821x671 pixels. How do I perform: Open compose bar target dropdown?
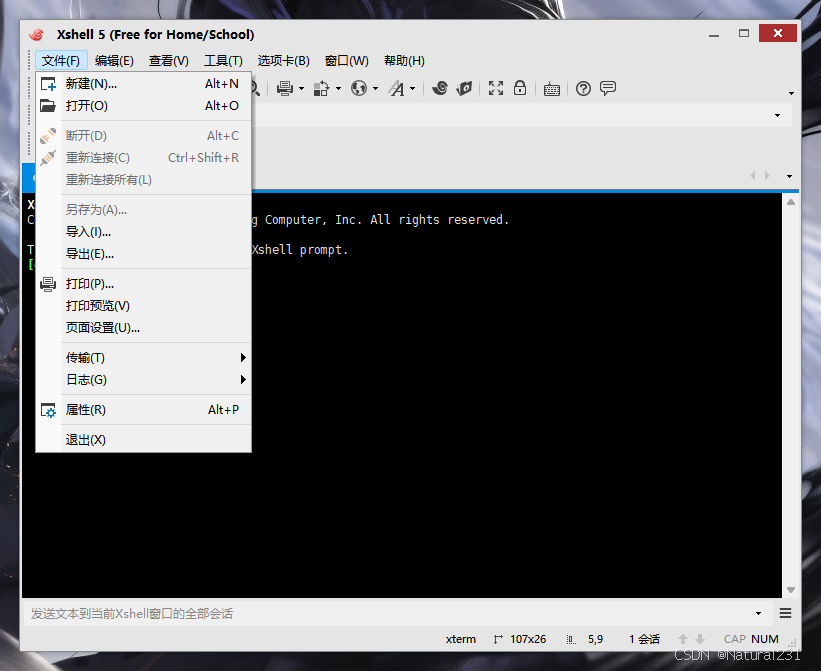pos(758,613)
